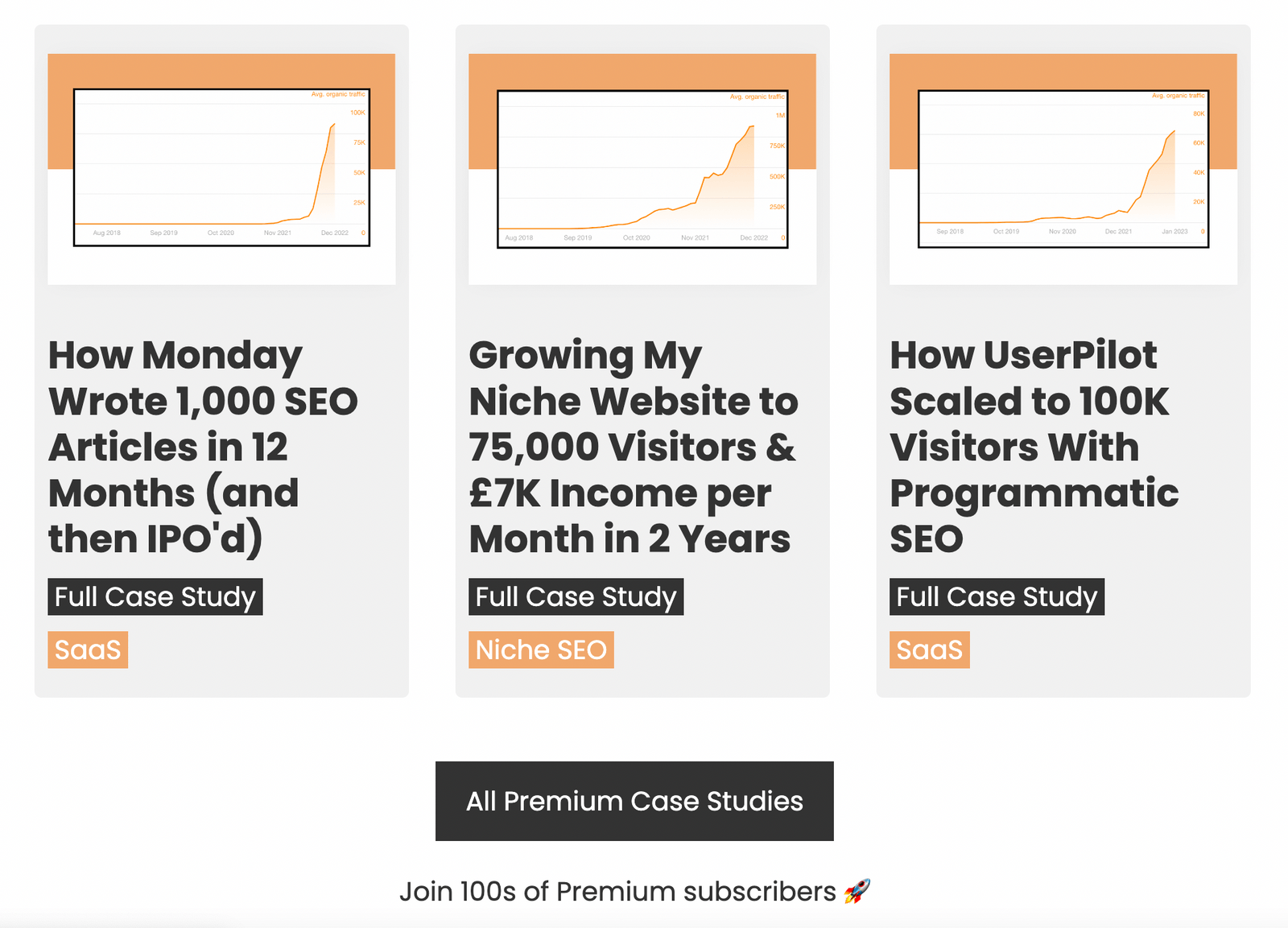Click the Jan 2023 axis label in UserPilot chart
The height and width of the screenshot is (928, 1288).
(1174, 231)
